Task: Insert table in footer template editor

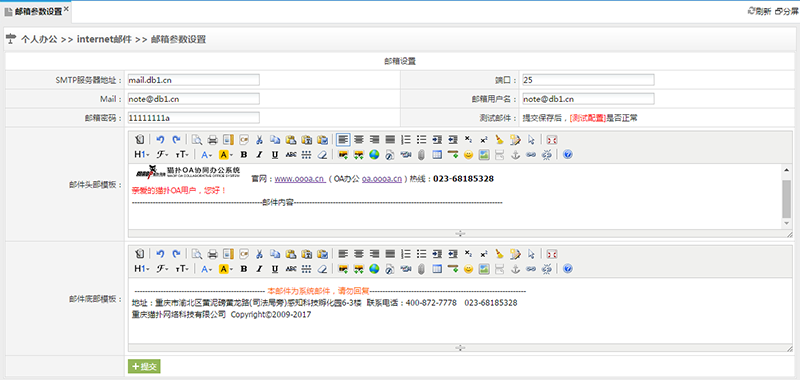Action: click(437, 269)
